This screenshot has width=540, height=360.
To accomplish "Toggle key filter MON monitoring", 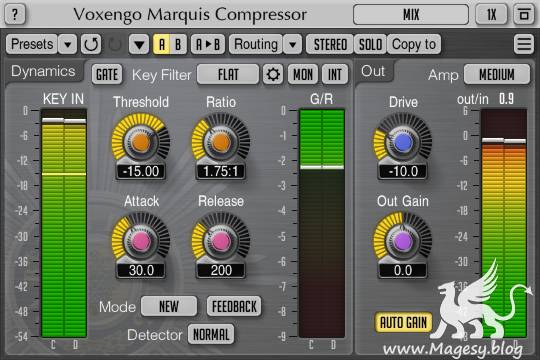I will tap(303, 74).
